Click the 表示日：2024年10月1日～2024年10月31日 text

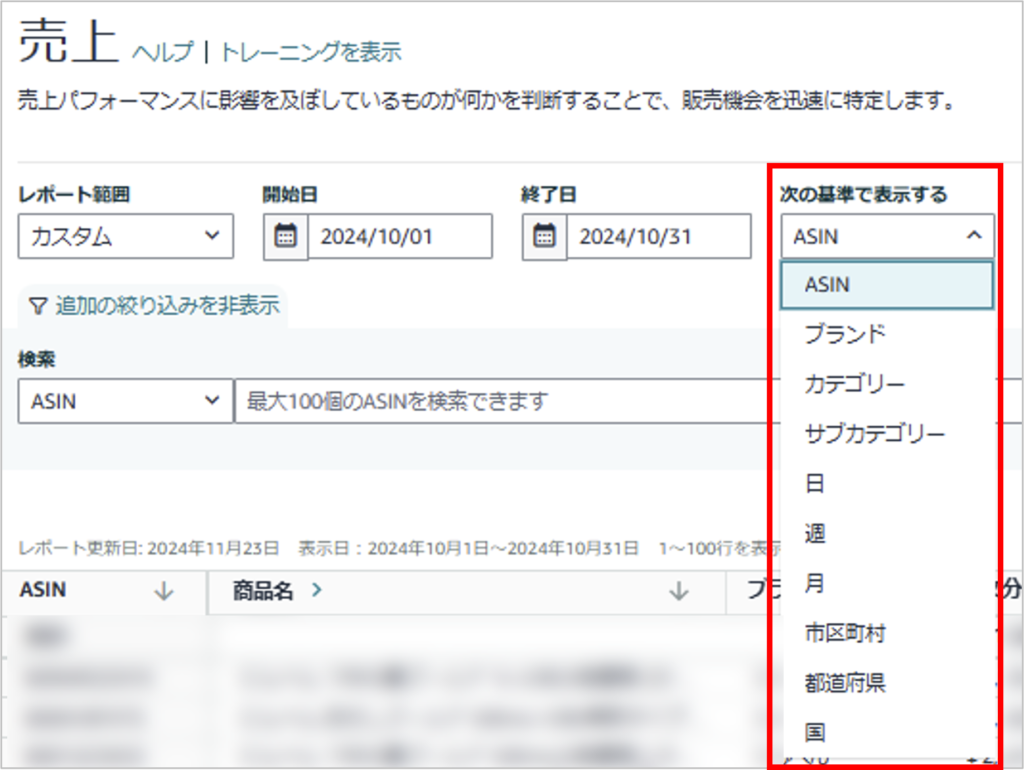(468, 548)
